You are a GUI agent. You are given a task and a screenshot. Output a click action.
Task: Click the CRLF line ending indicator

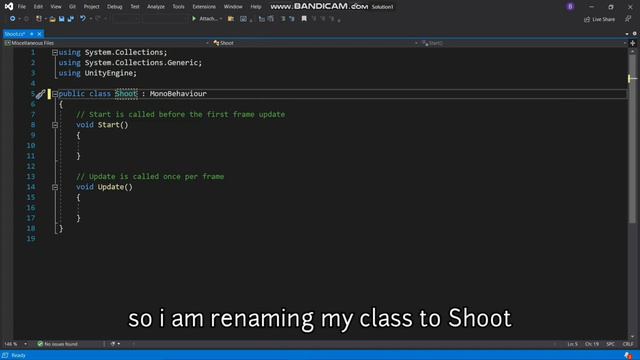tap(628, 344)
